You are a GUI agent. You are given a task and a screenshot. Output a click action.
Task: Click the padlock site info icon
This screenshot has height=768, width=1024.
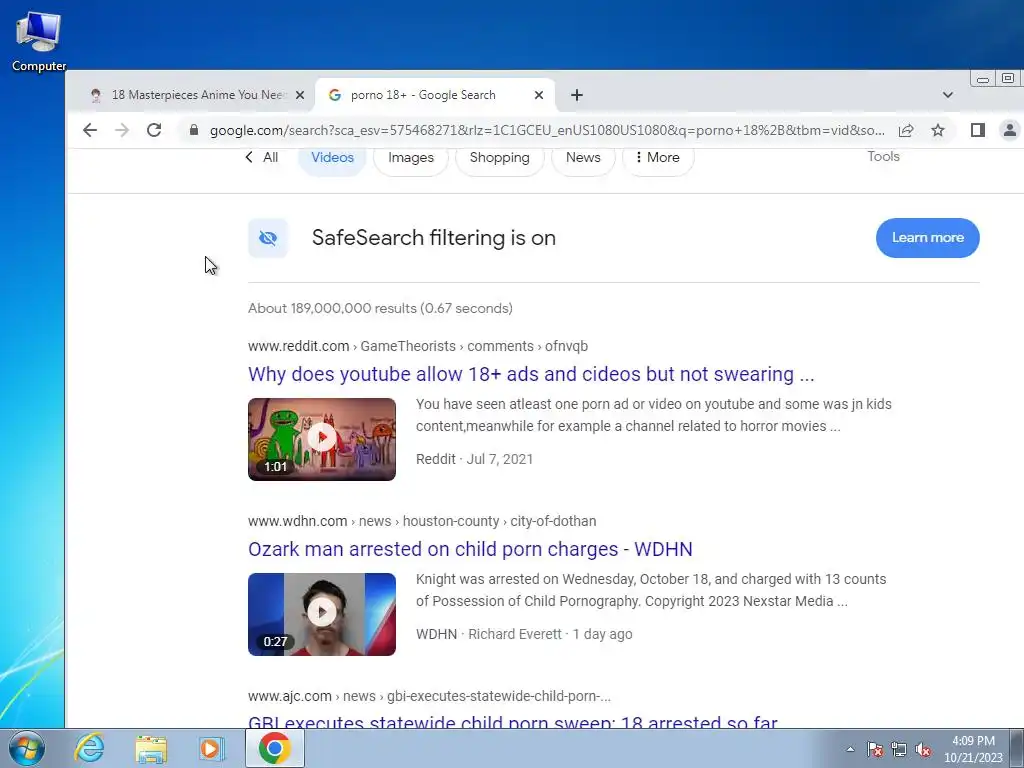(x=193, y=130)
